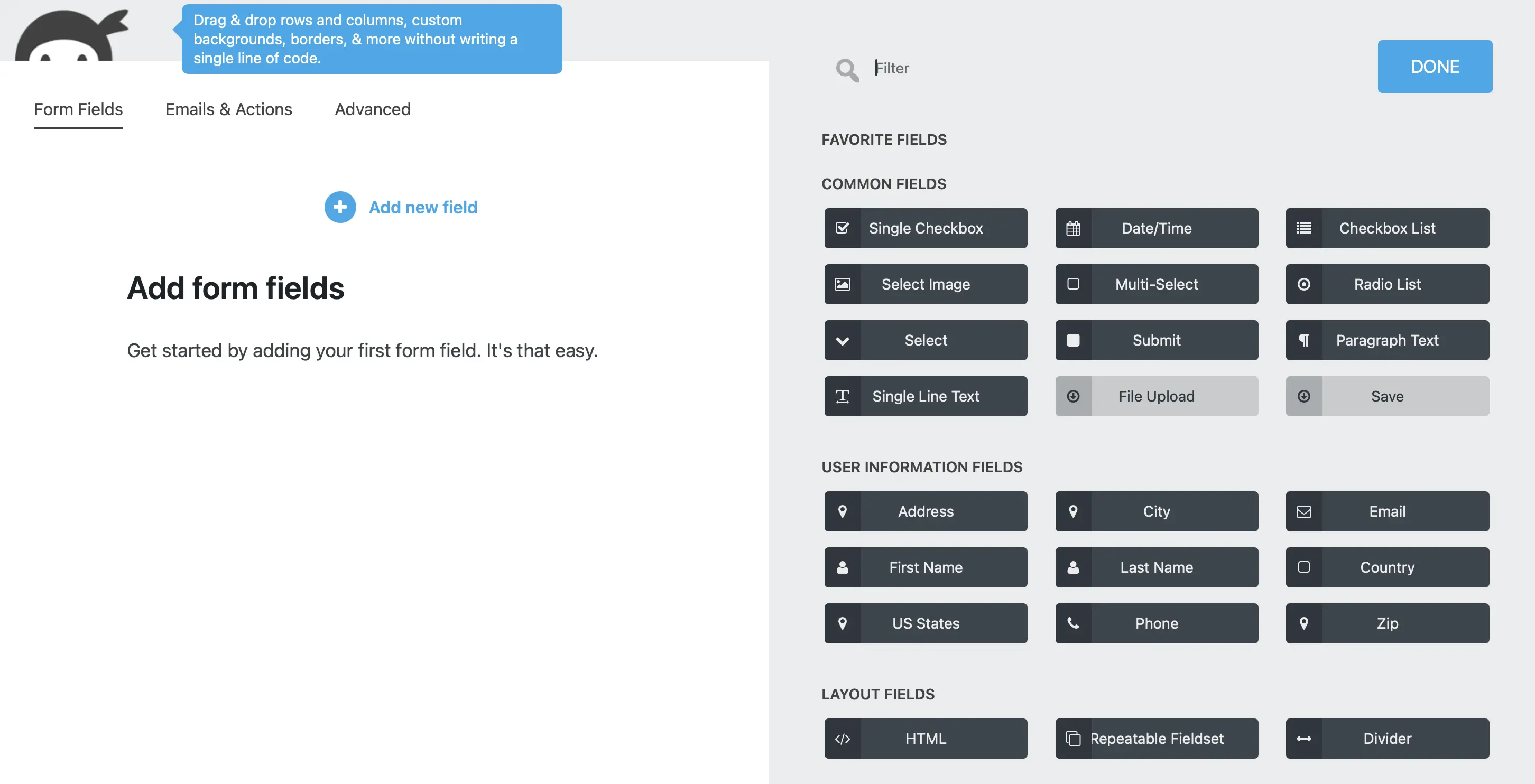
Task: Click the DONE button
Action: point(1434,66)
